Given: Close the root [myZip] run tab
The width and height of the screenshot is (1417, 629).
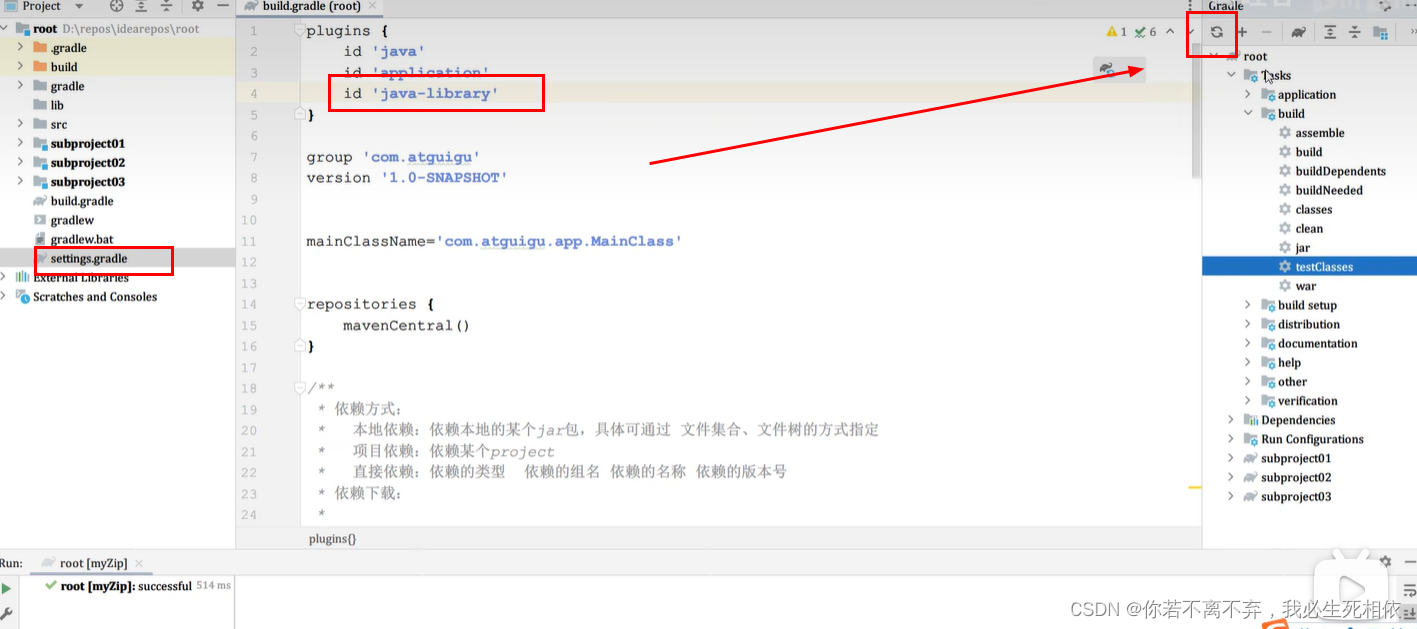Looking at the screenshot, I should click(138, 564).
